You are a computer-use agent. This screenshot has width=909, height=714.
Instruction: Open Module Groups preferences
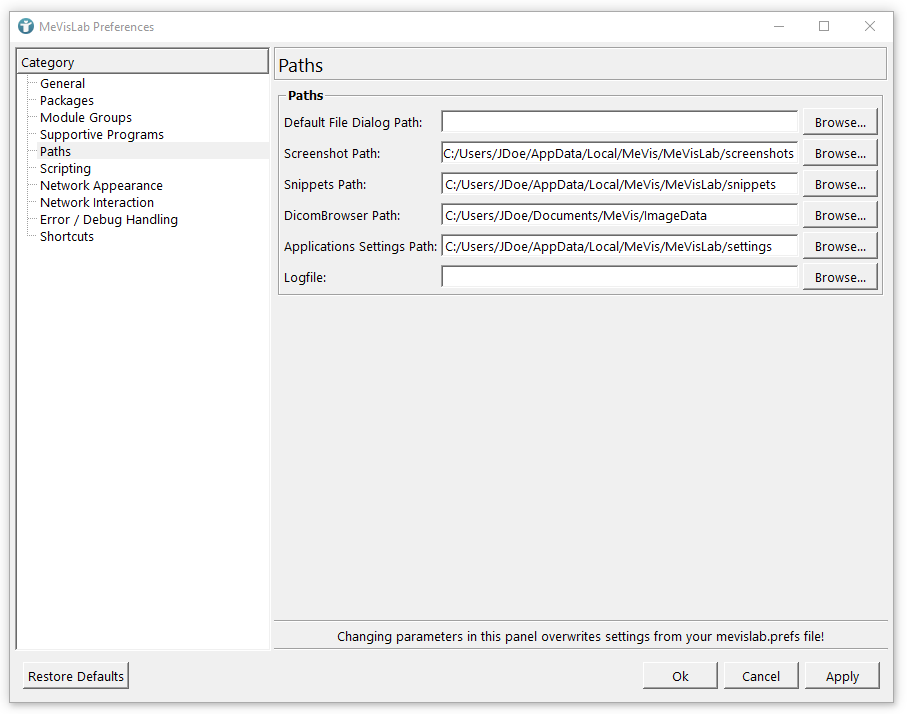[x=86, y=118]
